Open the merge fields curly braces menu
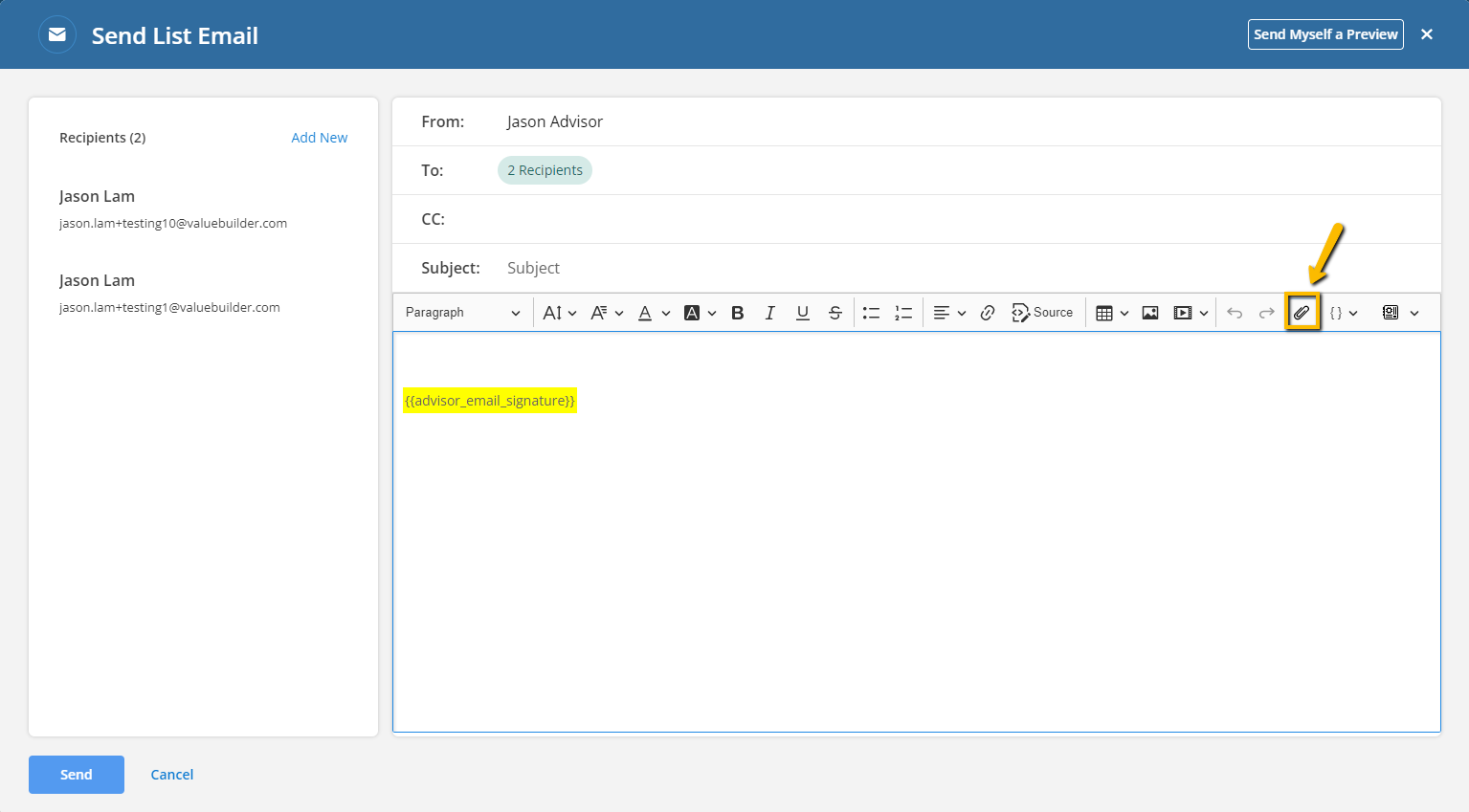 (1344, 313)
